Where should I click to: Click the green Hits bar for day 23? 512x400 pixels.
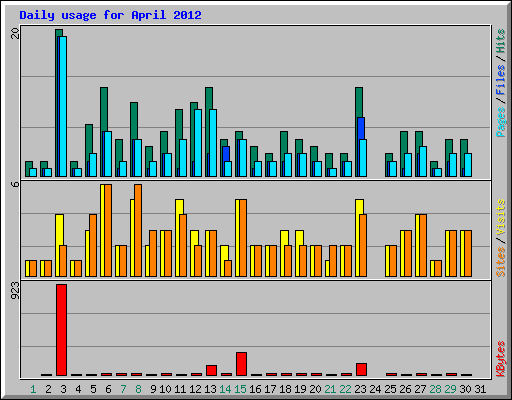(359, 102)
